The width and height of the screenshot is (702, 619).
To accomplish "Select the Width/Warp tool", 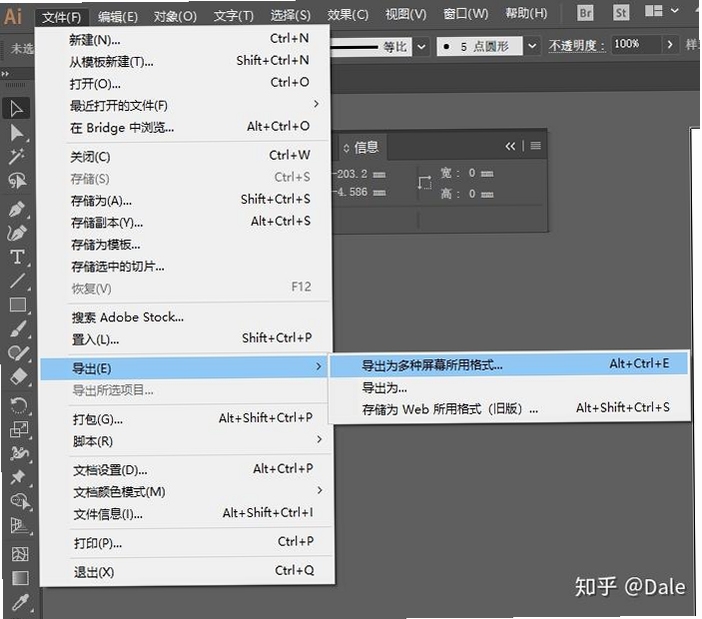I will click(19, 453).
